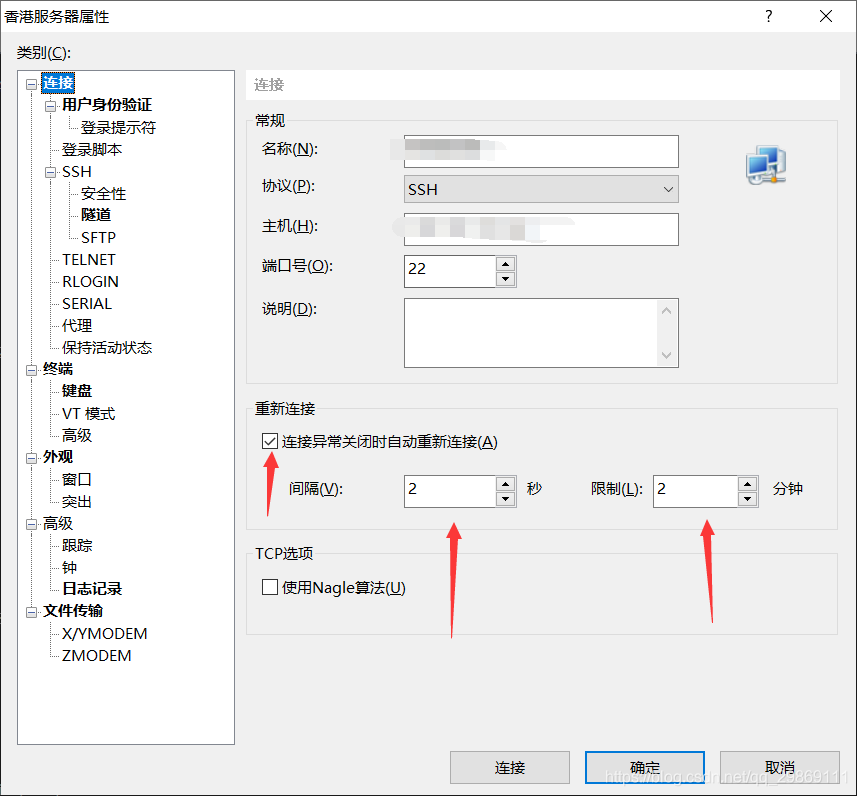Select 钟 tree item
This screenshot has height=796, width=857.
pyautogui.click(x=69, y=567)
